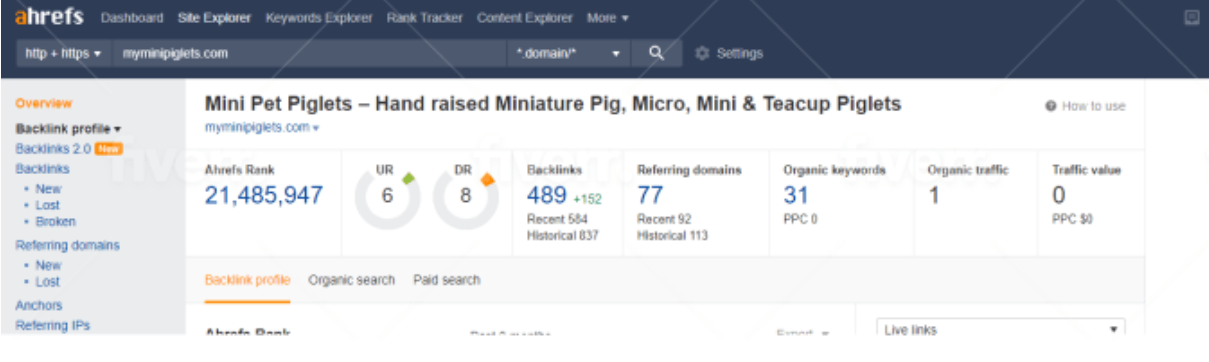1209x362 pixels.
Task: Click the notification icon at top right
Action: 1191,17
